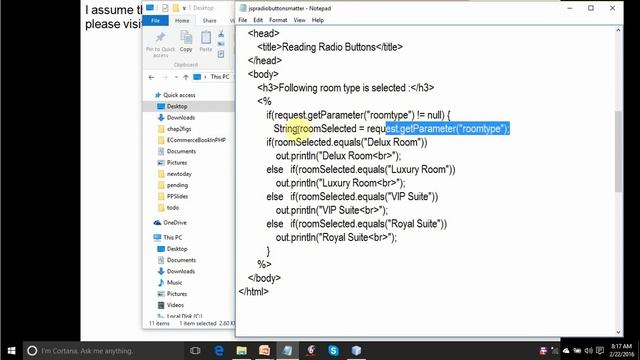Open Documents under This PC
Viewport: 640px width, 360px height.
tap(181, 260)
